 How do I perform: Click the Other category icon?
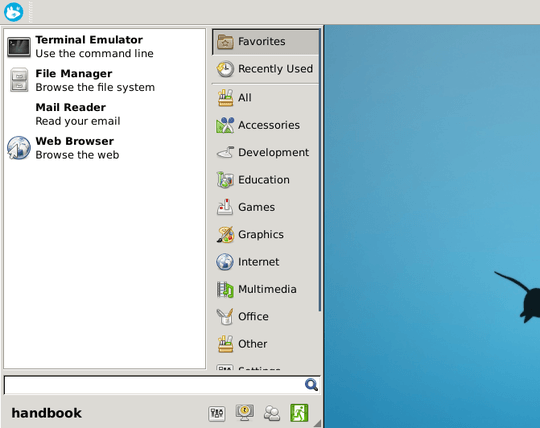[x=225, y=344]
